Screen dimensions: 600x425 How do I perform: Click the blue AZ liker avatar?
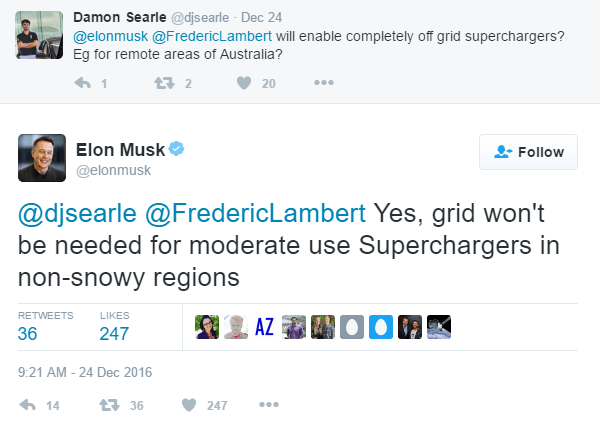click(x=264, y=327)
